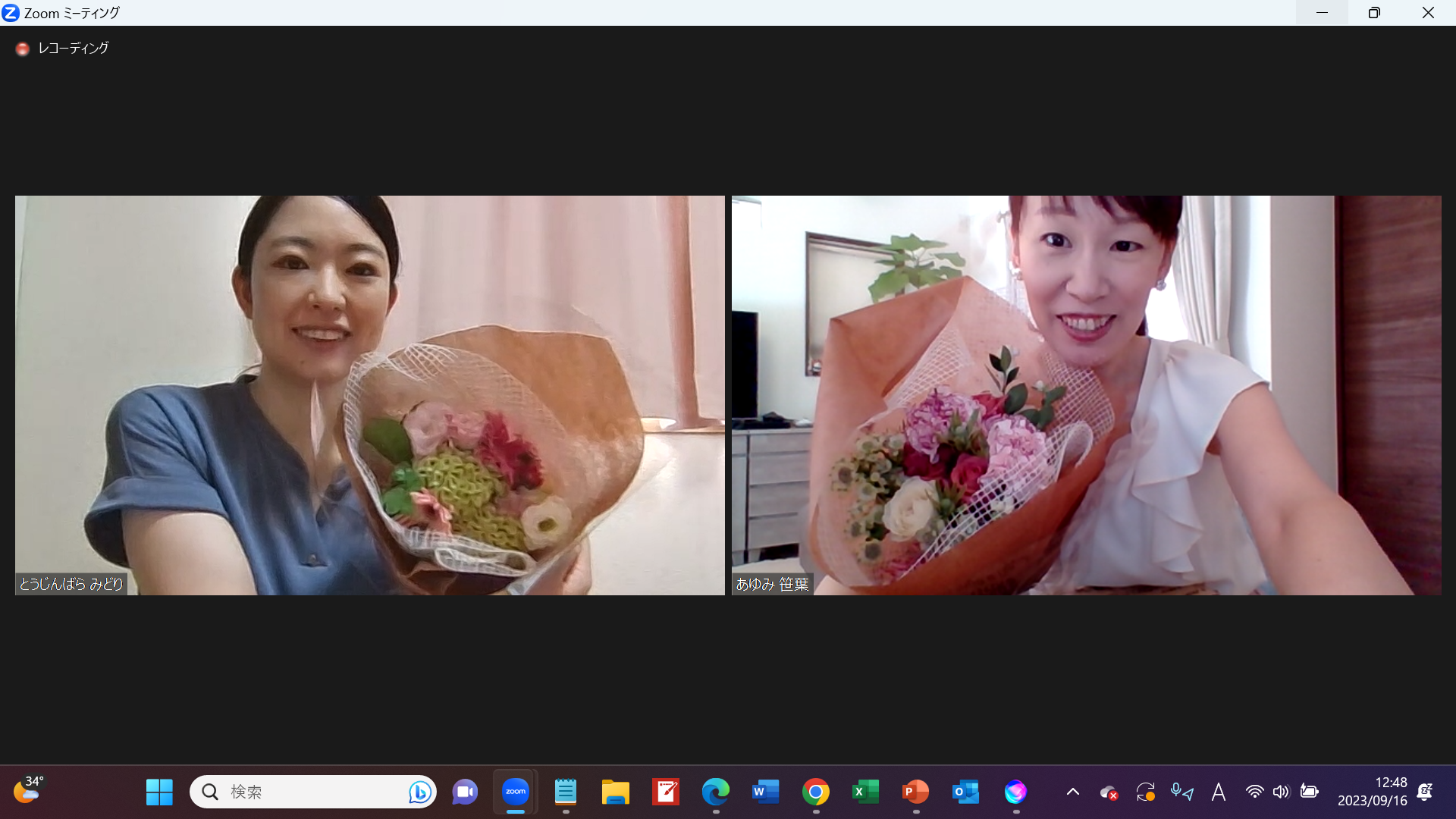Minimize the Zoom meeting window

point(1322,13)
